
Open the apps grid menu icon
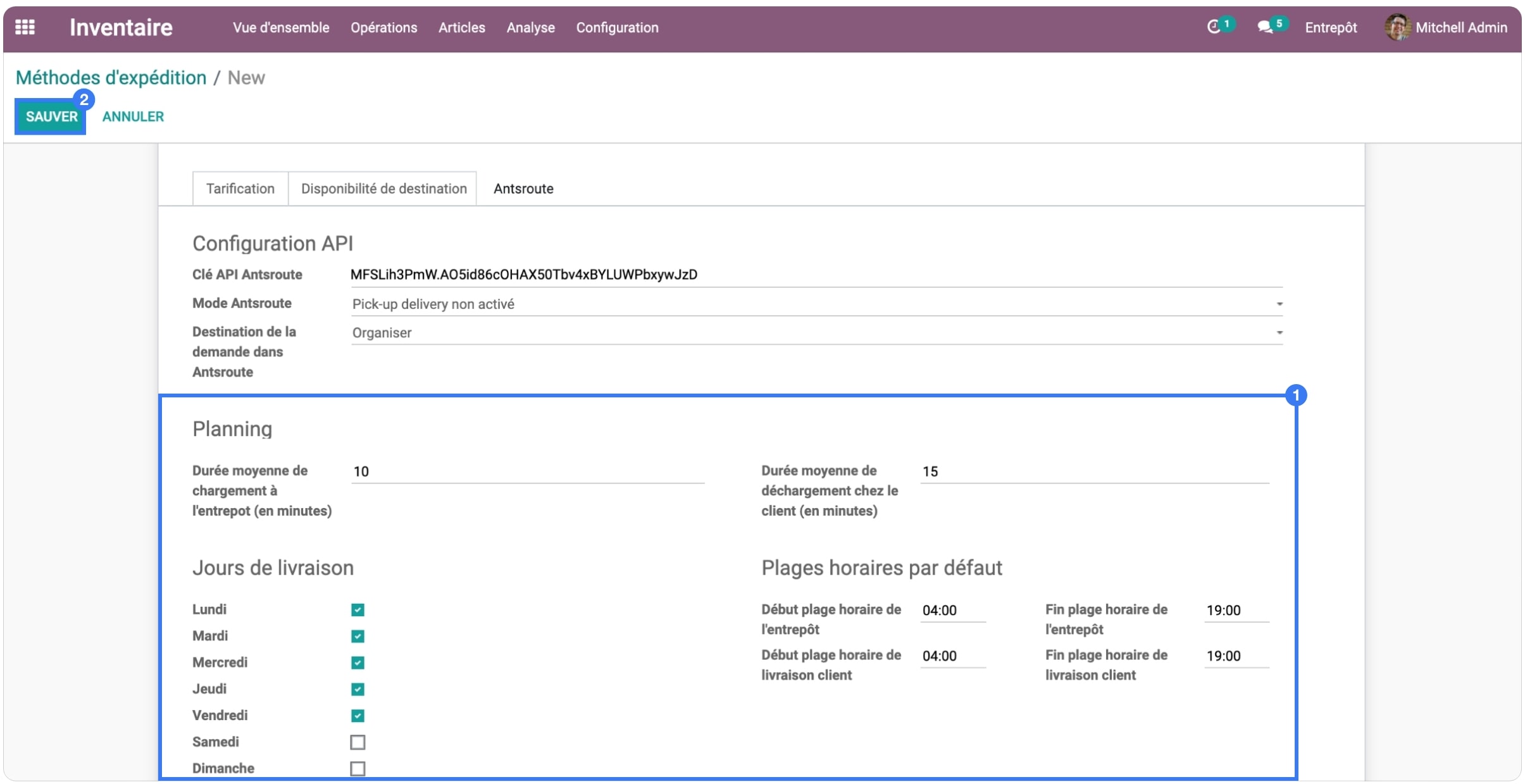click(x=25, y=27)
